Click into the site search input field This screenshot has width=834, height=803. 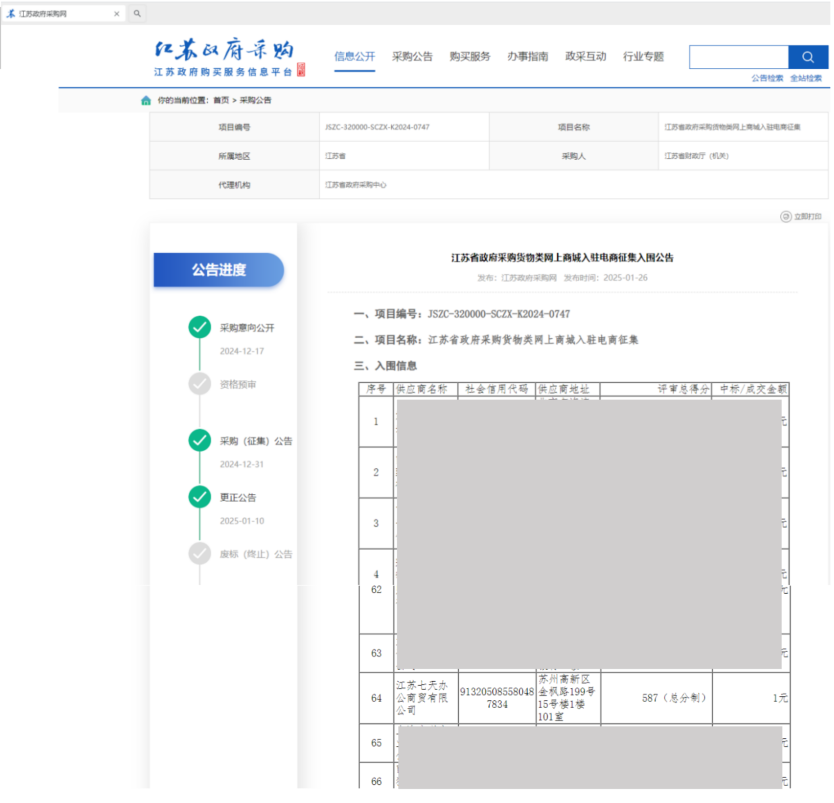(739, 57)
